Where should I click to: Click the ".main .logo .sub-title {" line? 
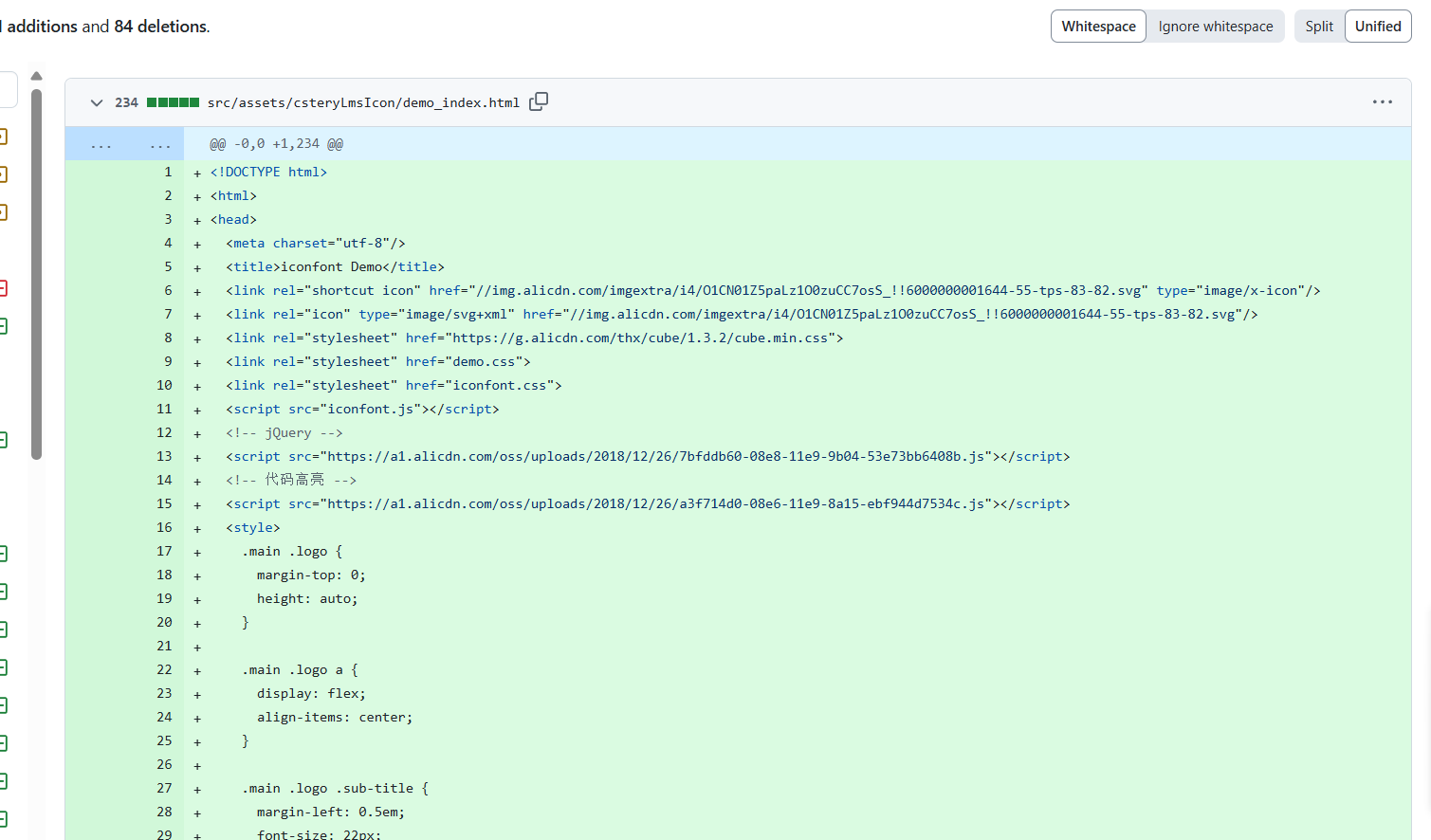(x=336, y=788)
